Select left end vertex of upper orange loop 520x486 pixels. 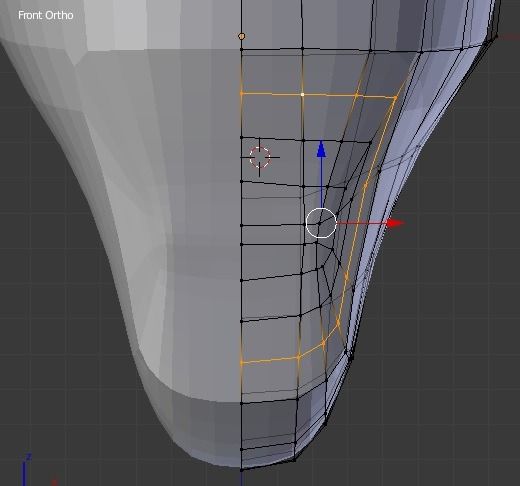pos(242,94)
